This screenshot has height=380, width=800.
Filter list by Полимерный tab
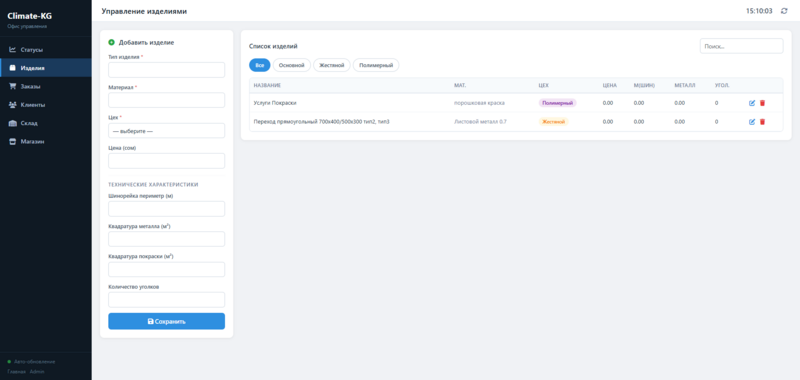[376, 65]
